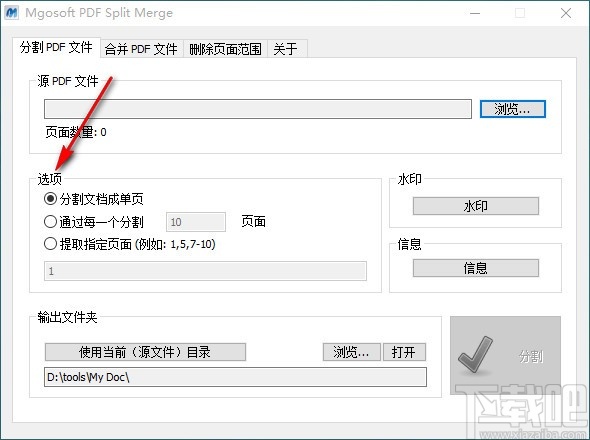Click the 页面 label beside the count field

click(x=254, y=221)
